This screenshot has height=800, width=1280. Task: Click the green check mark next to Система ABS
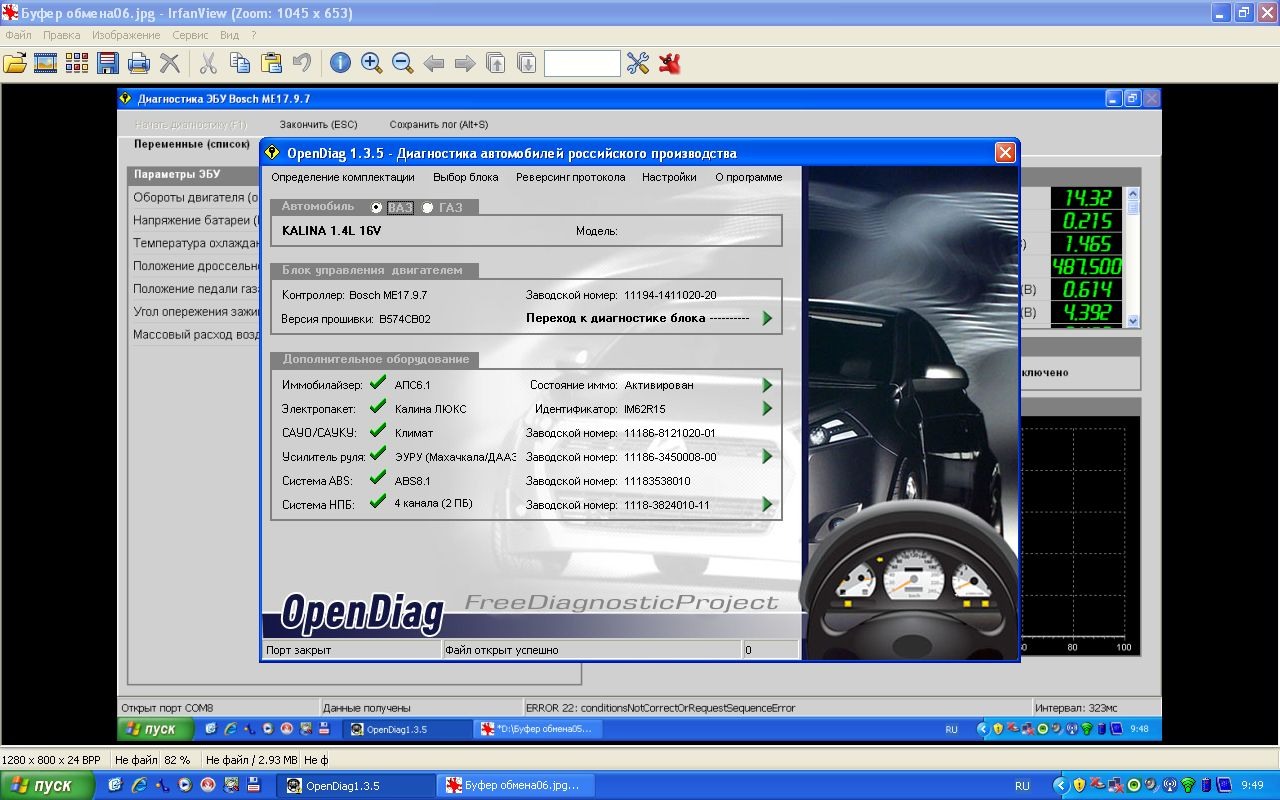pos(377,478)
